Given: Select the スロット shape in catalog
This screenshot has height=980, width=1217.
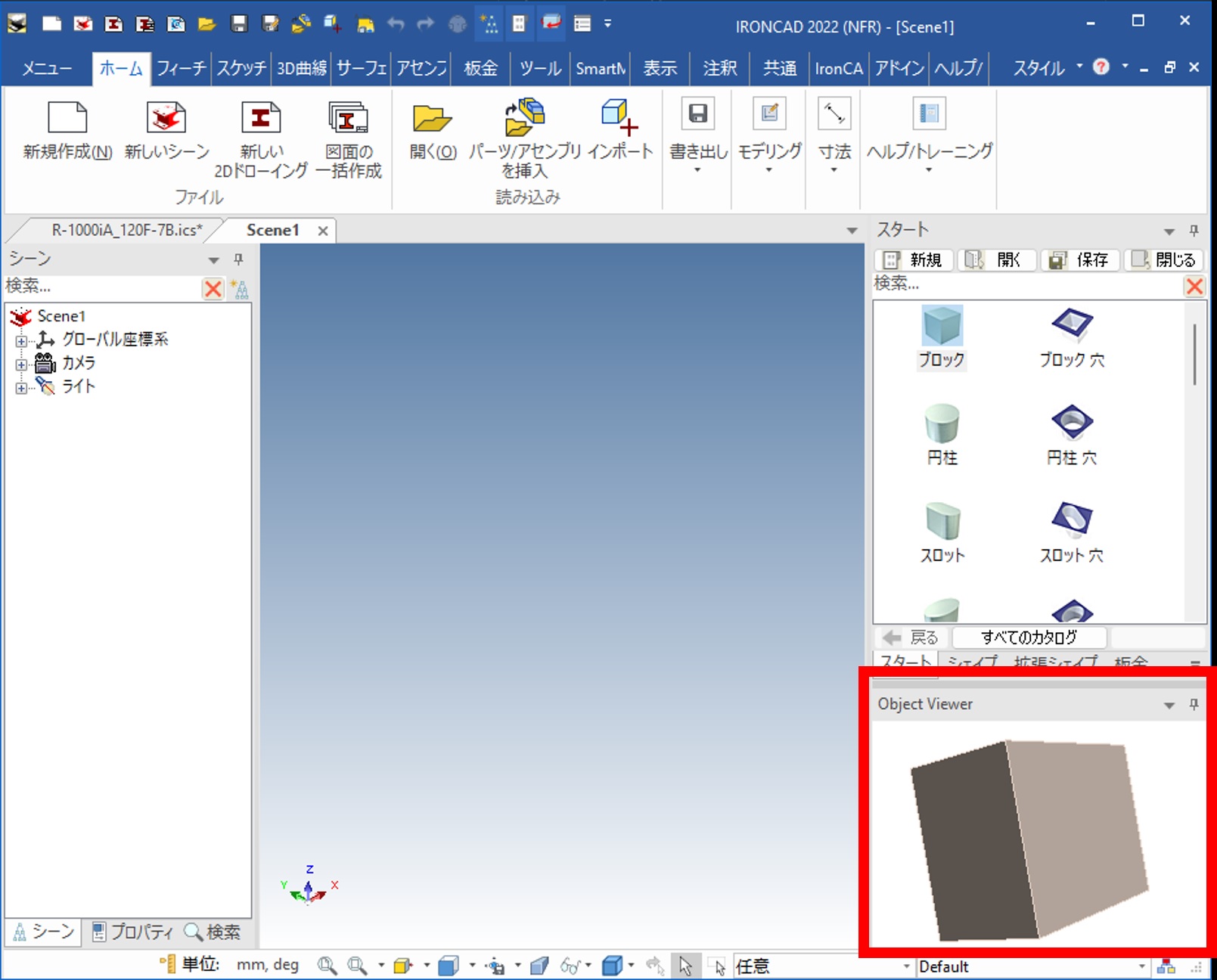Looking at the screenshot, I should (x=942, y=532).
